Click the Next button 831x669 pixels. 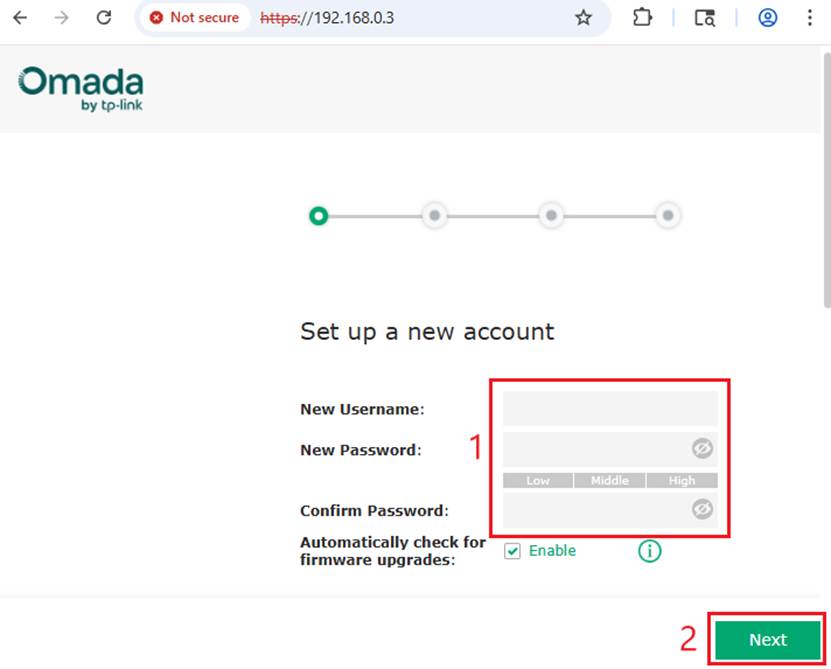click(x=767, y=640)
